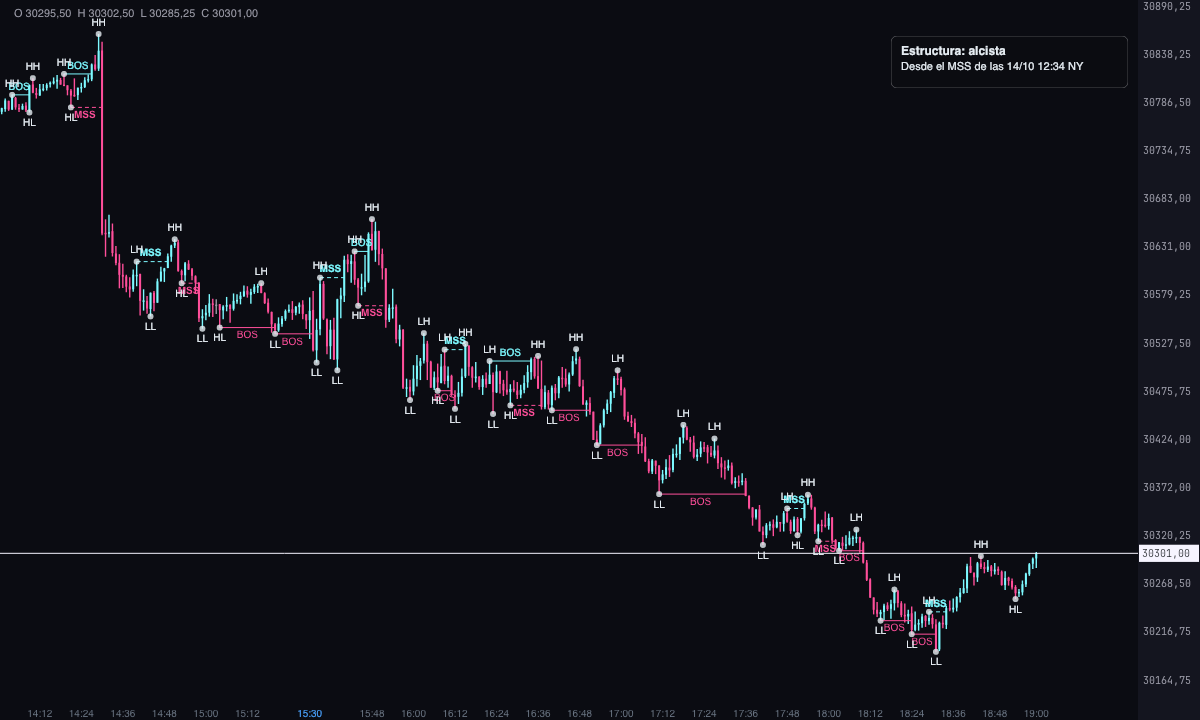
Task: Select the highlighted 15:30 time label
Action: point(310,713)
